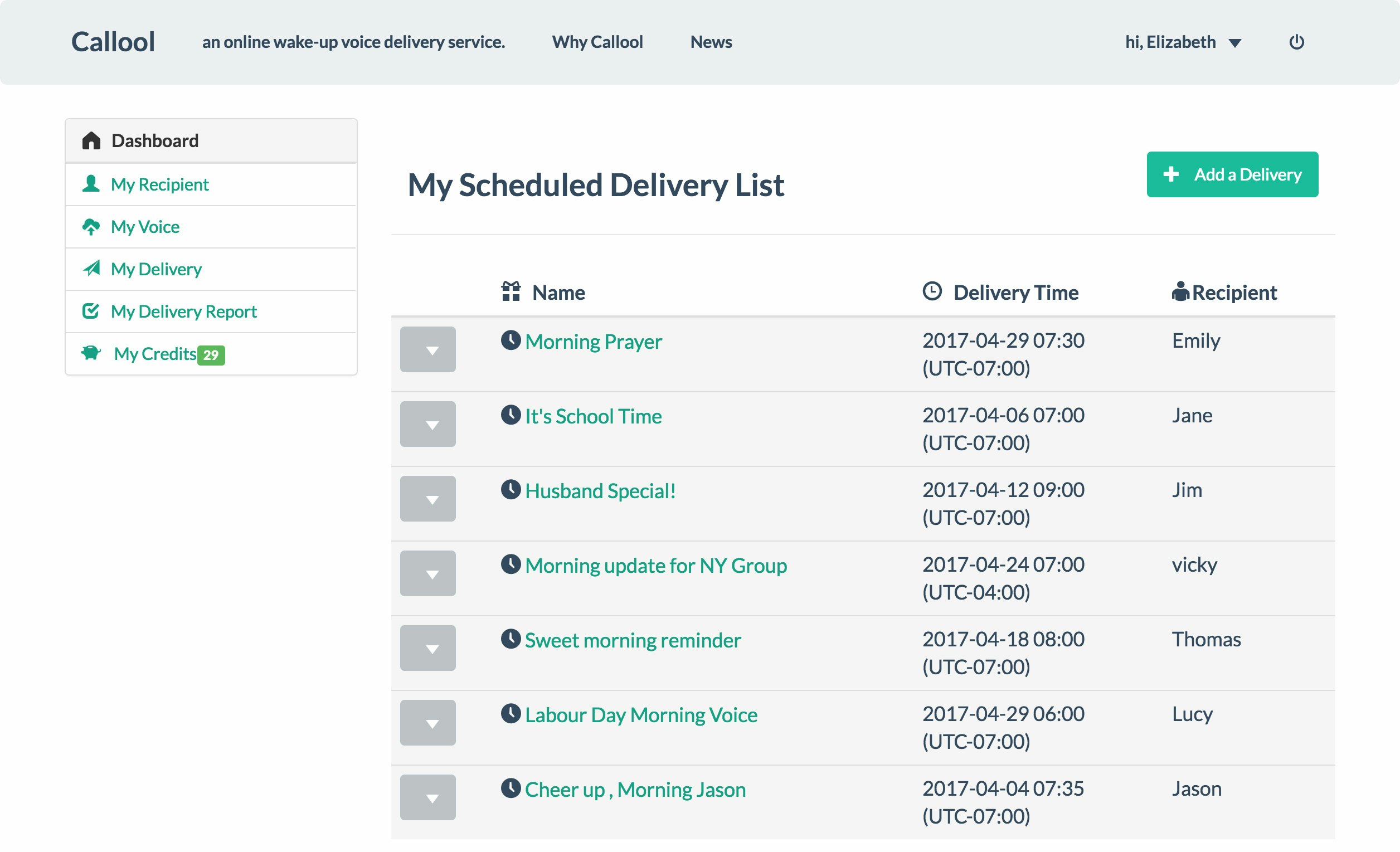Viewport: 1400px width, 852px height.
Task: Click the clock icon beside Morning Prayer
Action: click(510, 340)
